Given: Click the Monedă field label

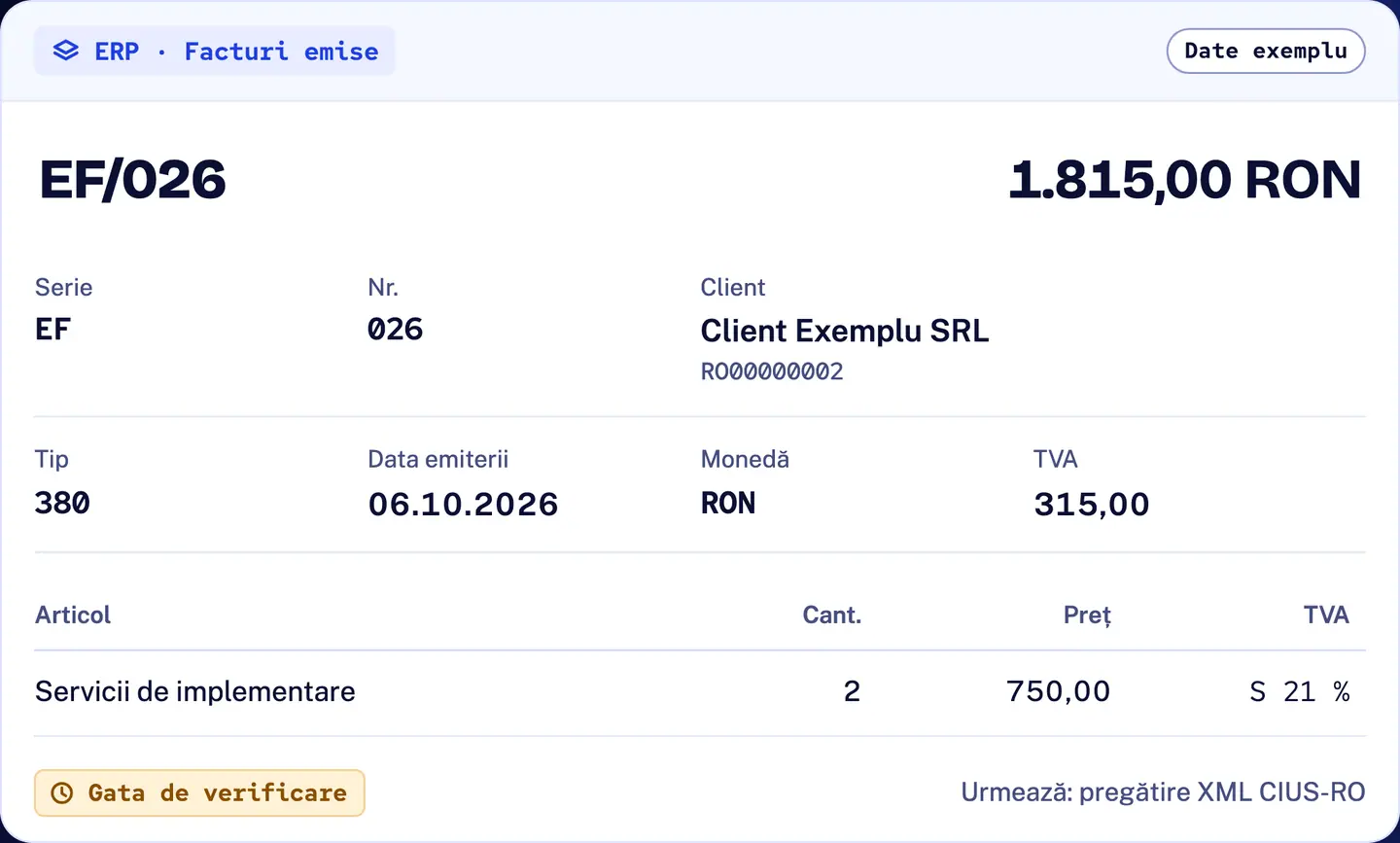Looking at the screenshot, I should pyautogui.click(x=745, y=459).
